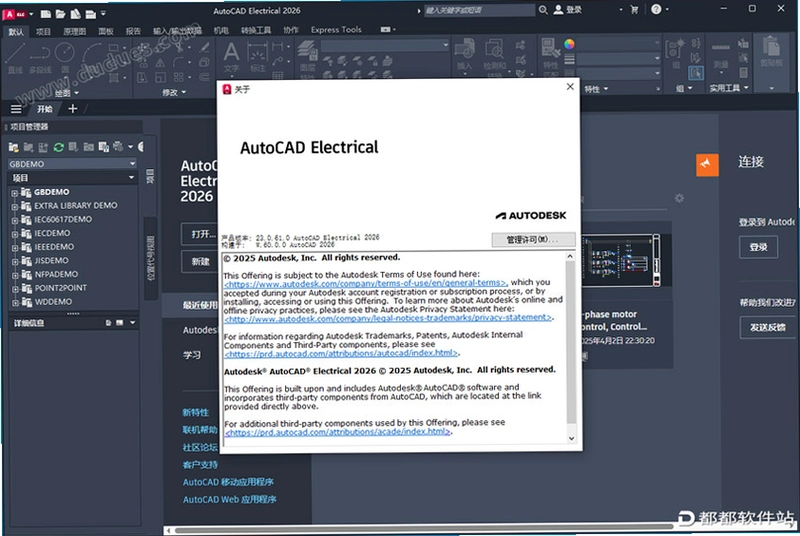Click the Open file folder icon in quick access toolbar
Screen dimensions: 800x536
[x=60, y=14]
